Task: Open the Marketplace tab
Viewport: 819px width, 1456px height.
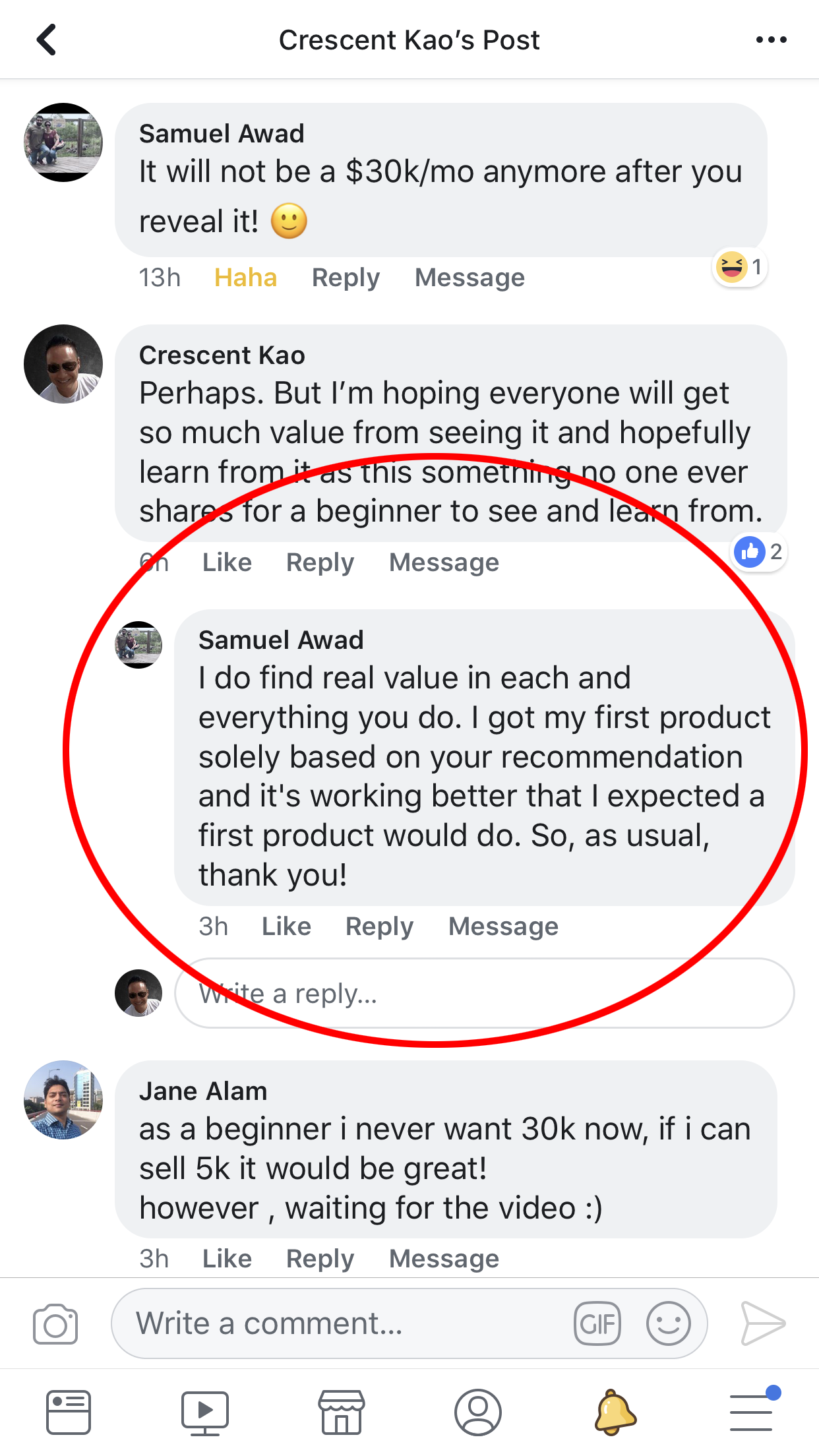Action: (342, 1412)
